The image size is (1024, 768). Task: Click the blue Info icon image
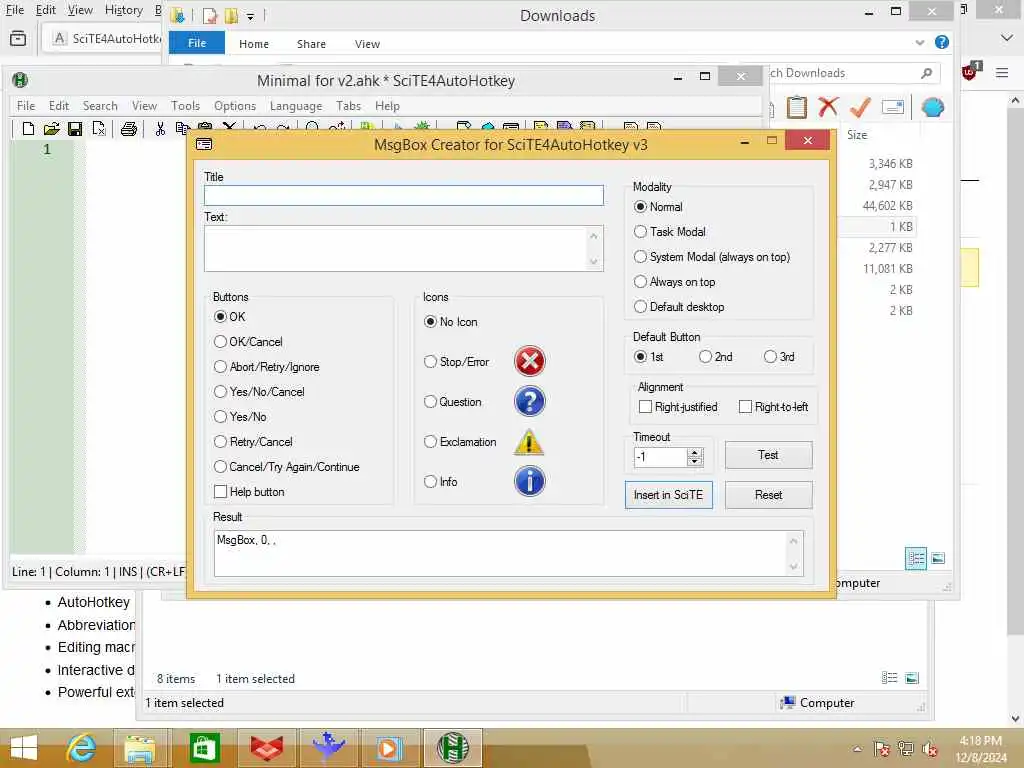click(530, 481)
